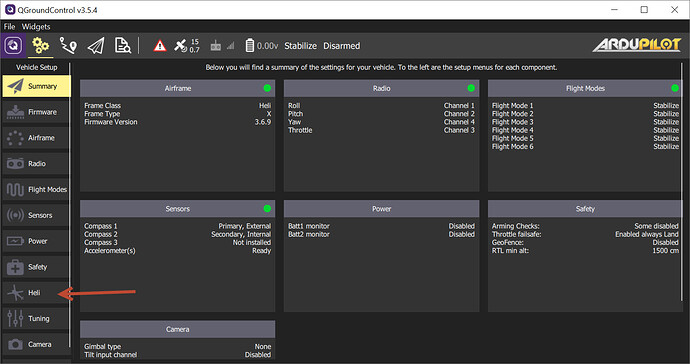The image size is (690, 364).
Task: Switch to the Fly view paper plane icon
Action: point(95,46)
